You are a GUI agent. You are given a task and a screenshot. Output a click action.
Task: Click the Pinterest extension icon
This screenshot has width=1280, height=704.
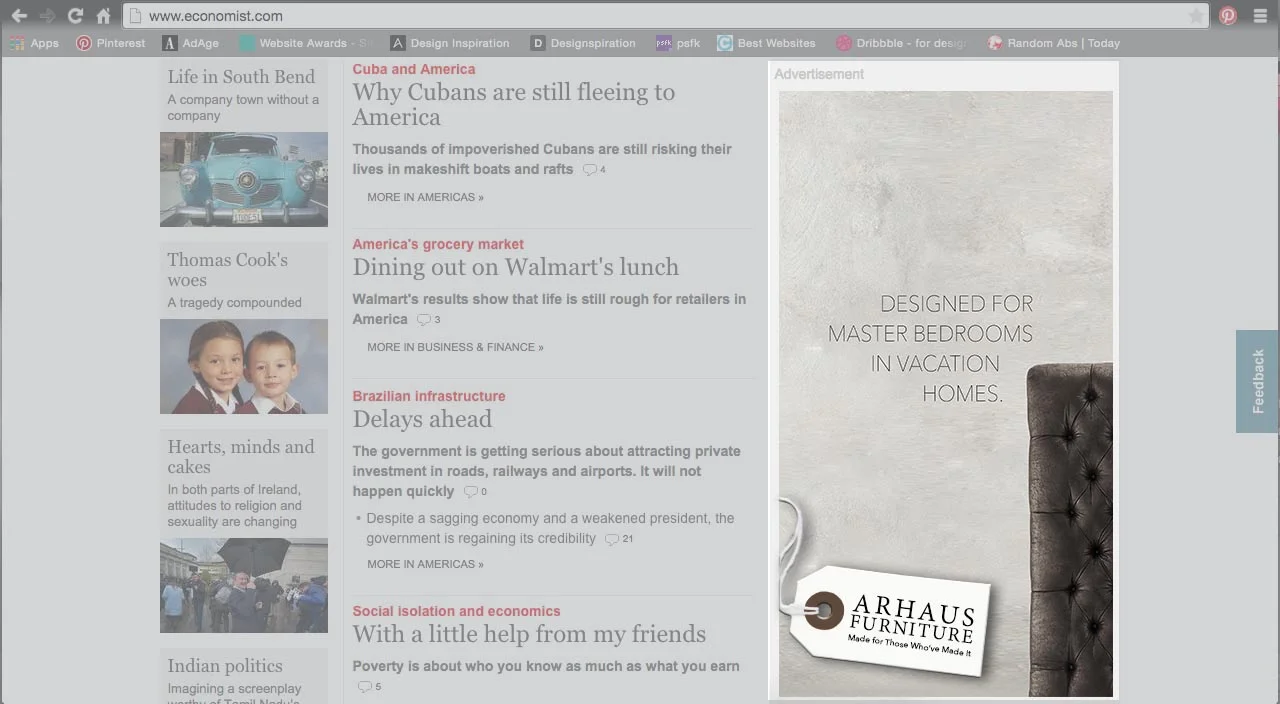[1228, 16]
